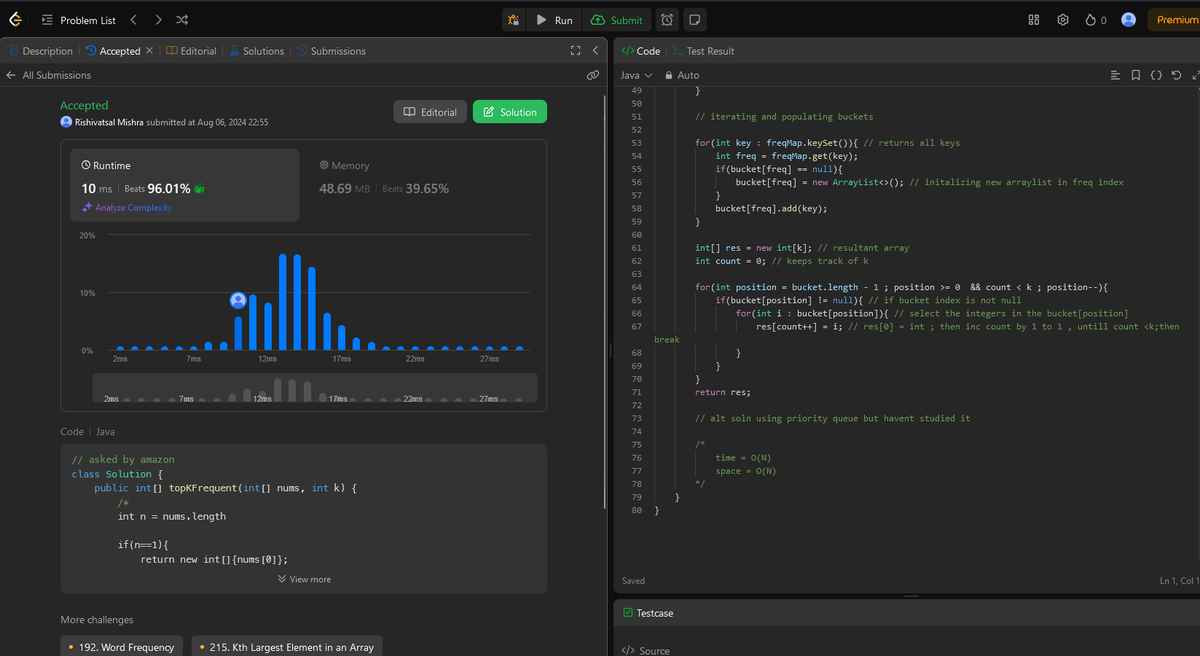Click the gray Editorial button
Viewport: 1200px width, 656px height.
point(430,112)
